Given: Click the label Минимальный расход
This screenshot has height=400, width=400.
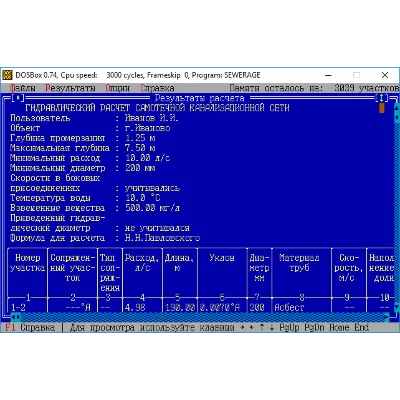Looking at the screenshot, I should click(x=55, y=158).
